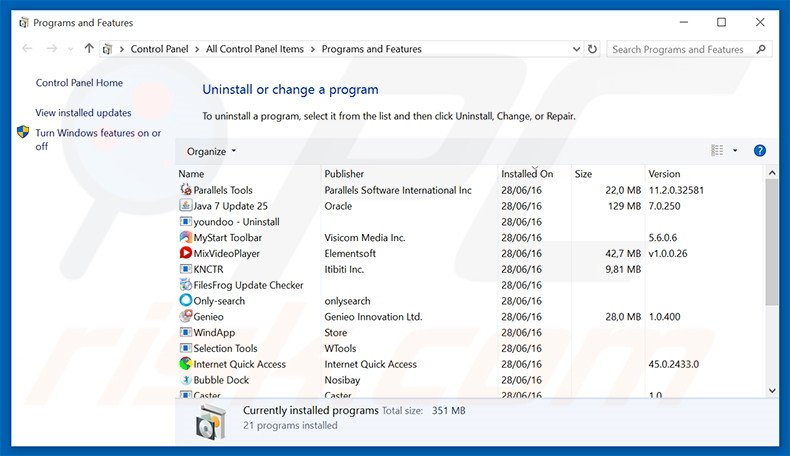The height and width of the screenshot is (456, 790).
Task: Open Turn Windows features on or off
Action: point(98,140)
